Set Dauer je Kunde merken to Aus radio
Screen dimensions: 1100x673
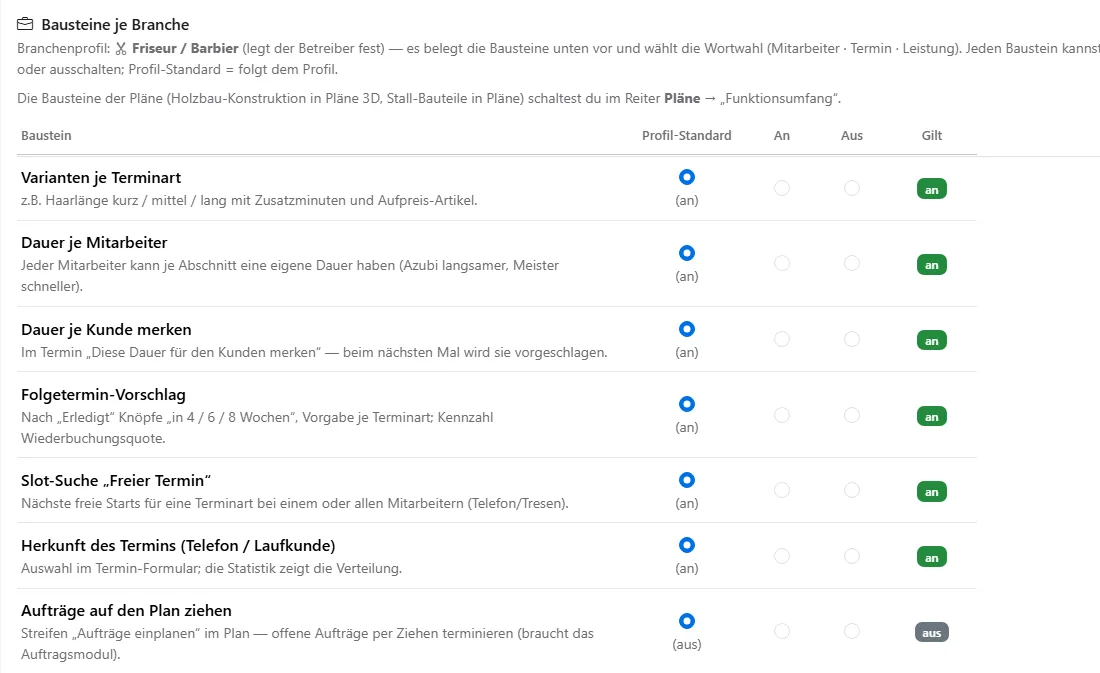point(852,339)
